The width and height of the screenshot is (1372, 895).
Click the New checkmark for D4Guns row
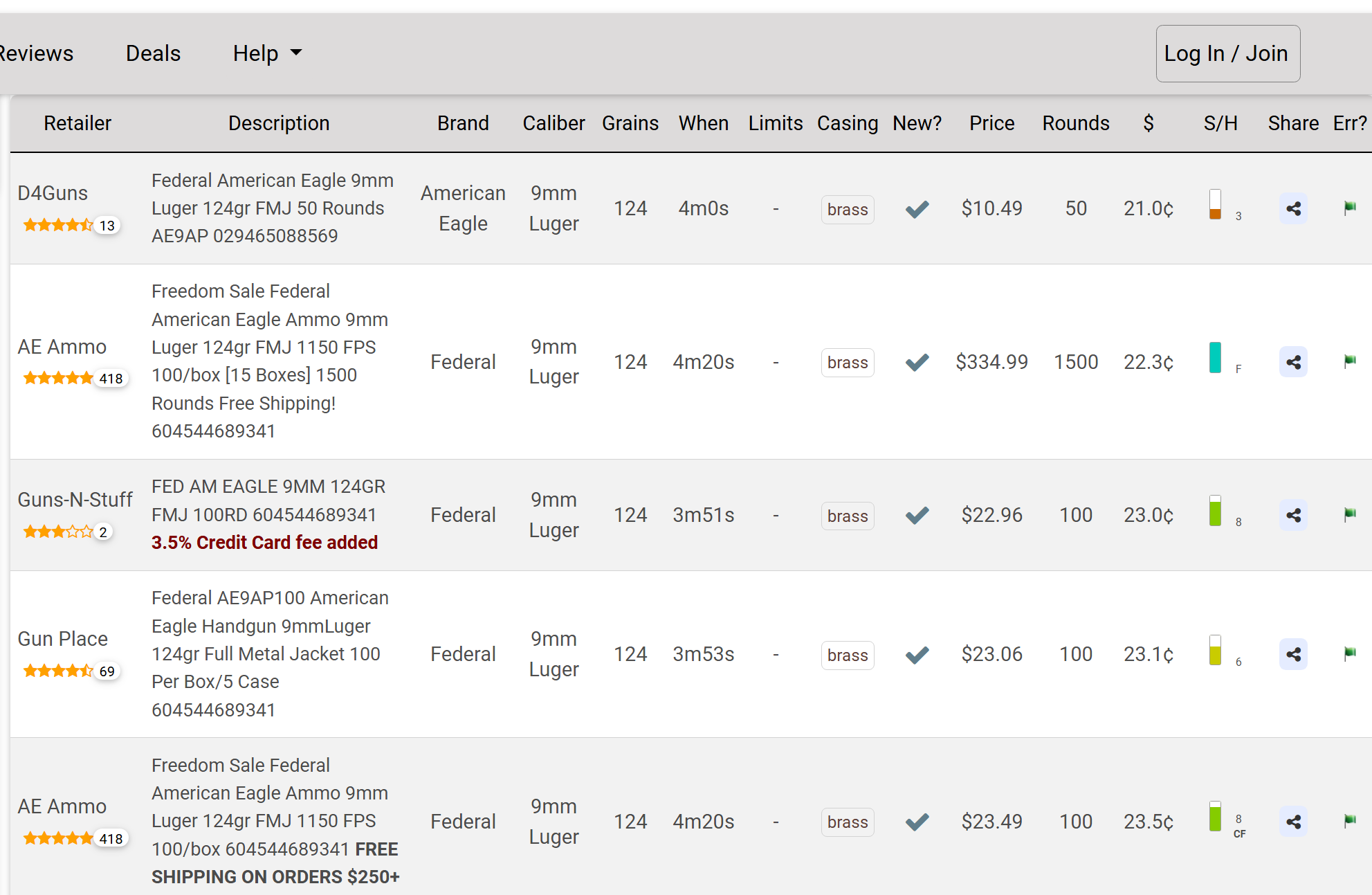click(917, 208)
